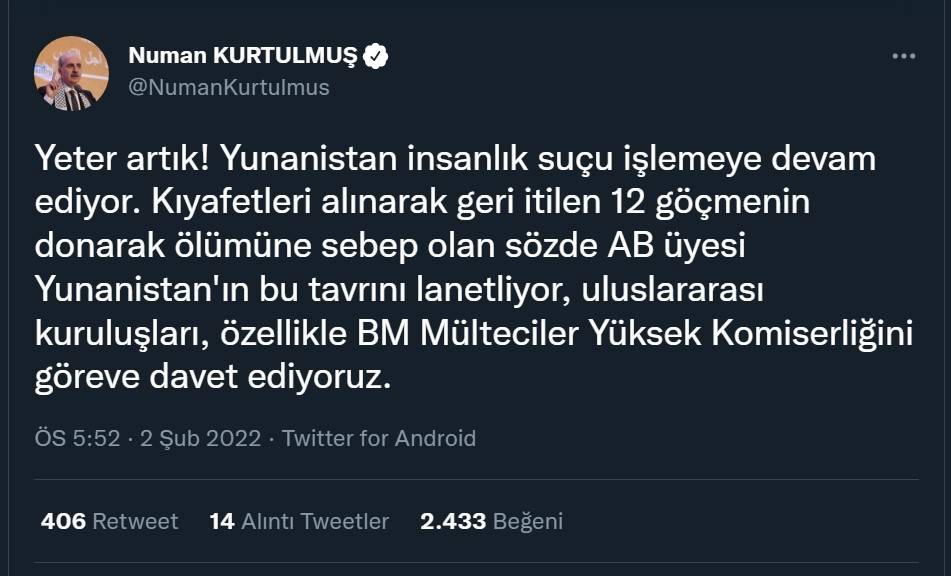Click the "Yeter artık!" opening text

pos(121,158)
